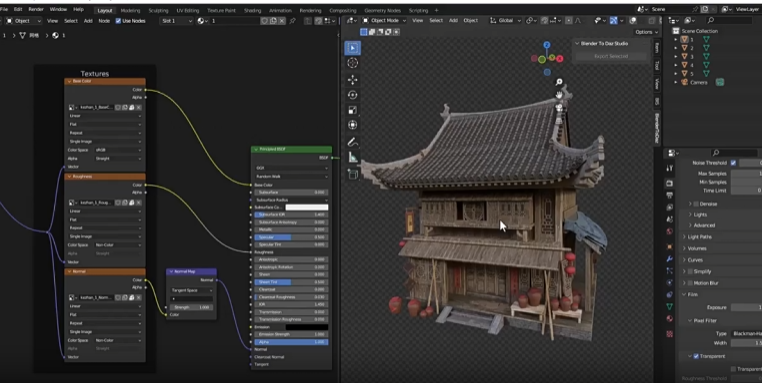This screenshot has height=383, width=762.
Task: Switch to the Shading workspace tab
Action: click(252, 10)
